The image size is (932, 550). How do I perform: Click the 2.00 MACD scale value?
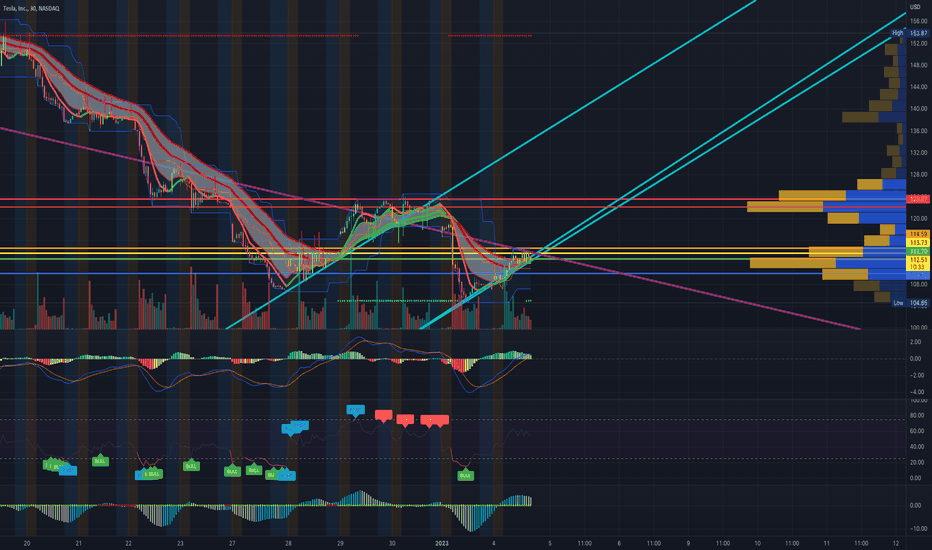point(915,342)
